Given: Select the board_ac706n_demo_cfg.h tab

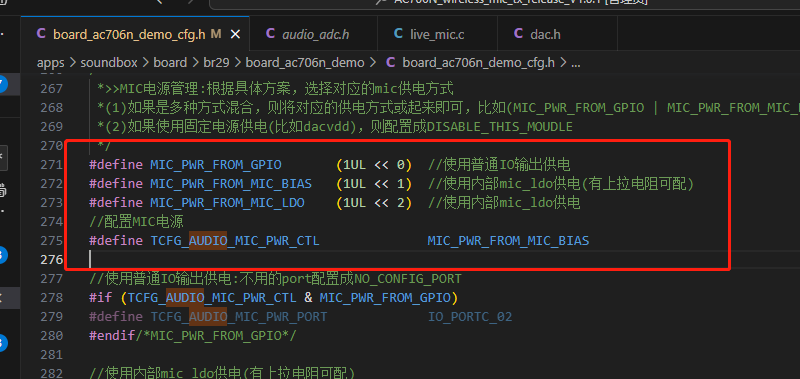Looking at the screenshot, I should [135, 34].
